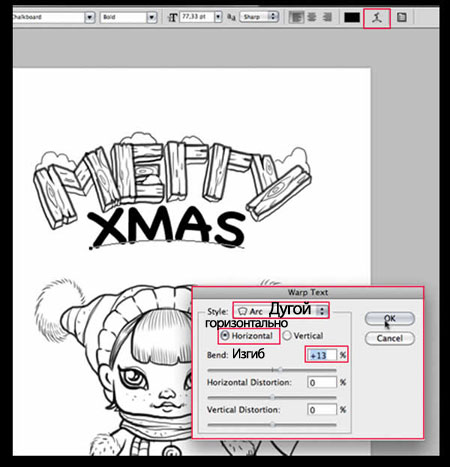Click the anti-aliasing icon
This screenshot has height=467, width=450.
pyautogui.click(x=231, y=17)
